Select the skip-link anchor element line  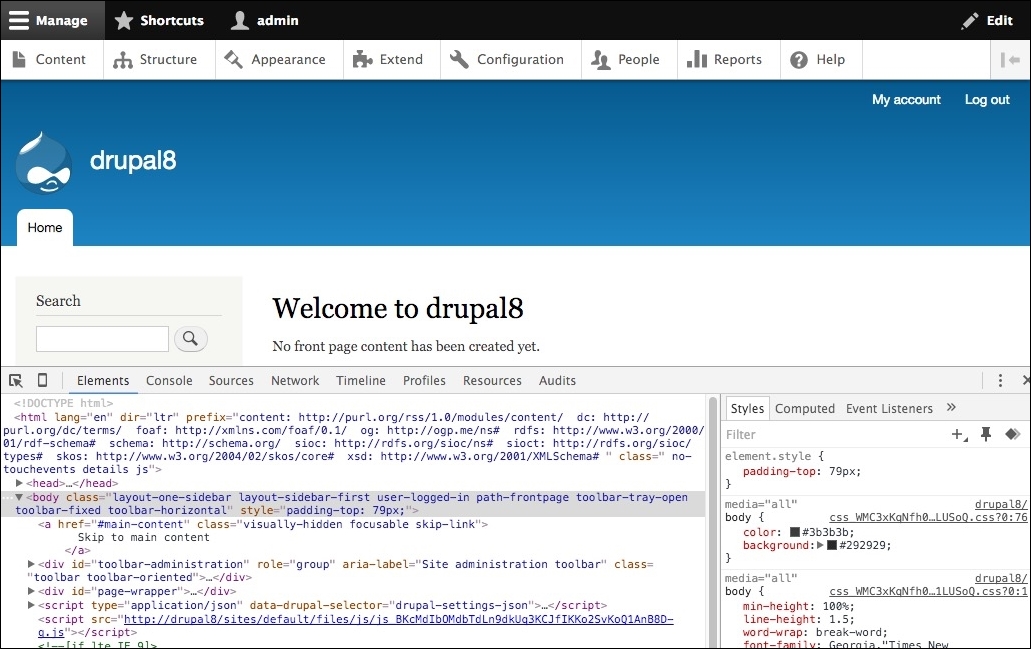pos(263,524)
